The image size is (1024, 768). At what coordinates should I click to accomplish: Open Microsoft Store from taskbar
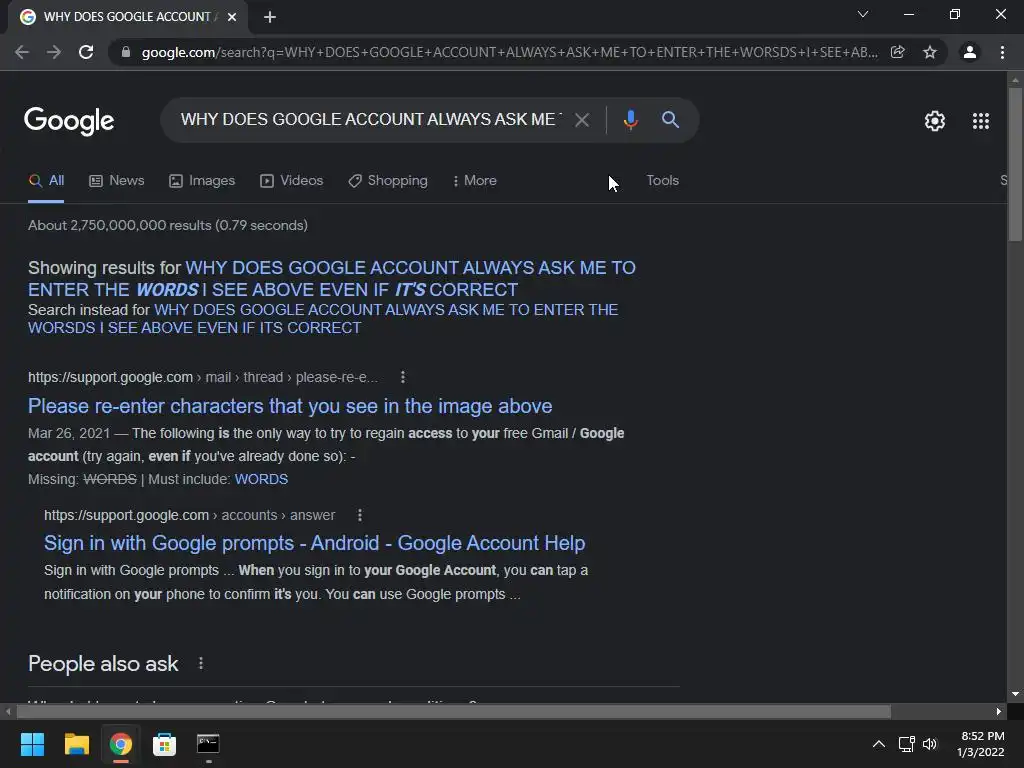[164, 744]
